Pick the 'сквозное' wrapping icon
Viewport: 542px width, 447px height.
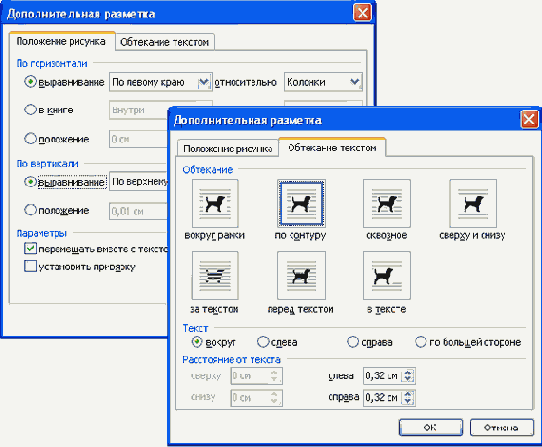point(387,203)
